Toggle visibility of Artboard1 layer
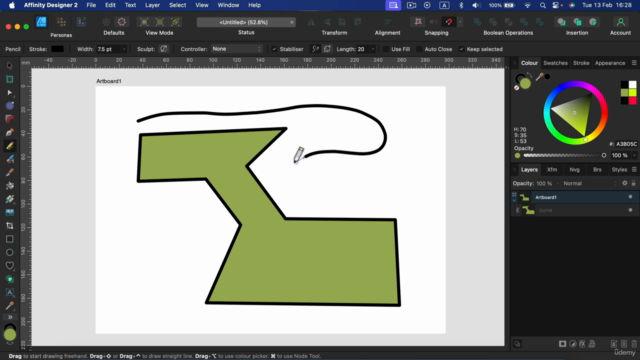 pyautogui.click(x=630, y=197)
